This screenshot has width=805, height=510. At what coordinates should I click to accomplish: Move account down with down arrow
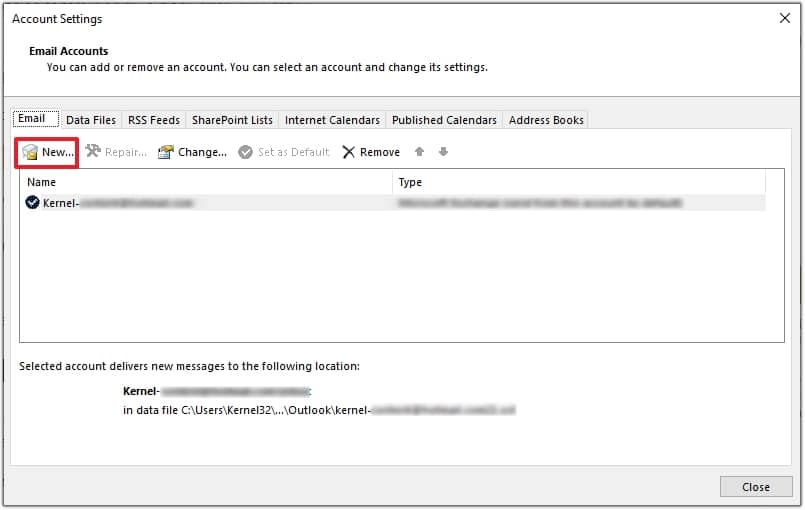click(444, 152)
